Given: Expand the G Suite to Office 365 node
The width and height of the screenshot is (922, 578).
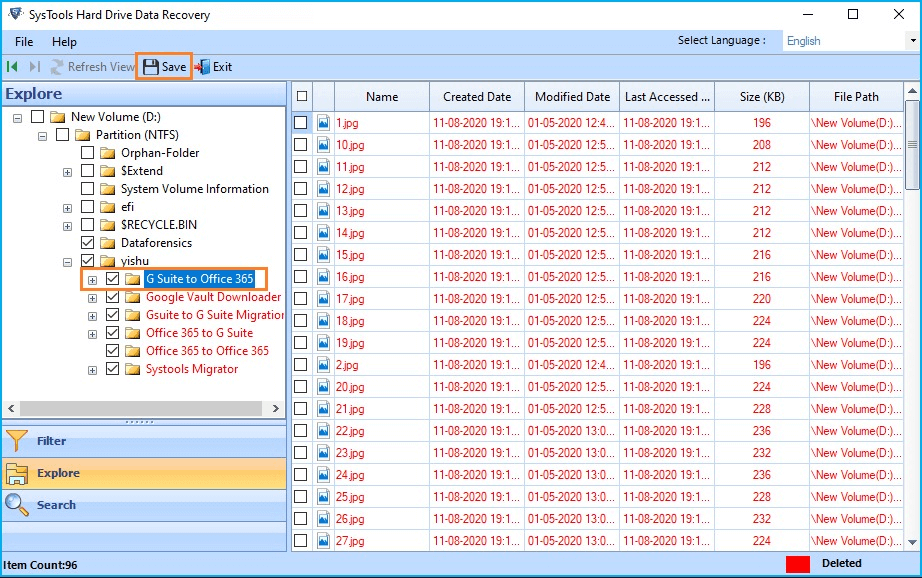Looking at the screenshot, I should (x=92, y=280).
